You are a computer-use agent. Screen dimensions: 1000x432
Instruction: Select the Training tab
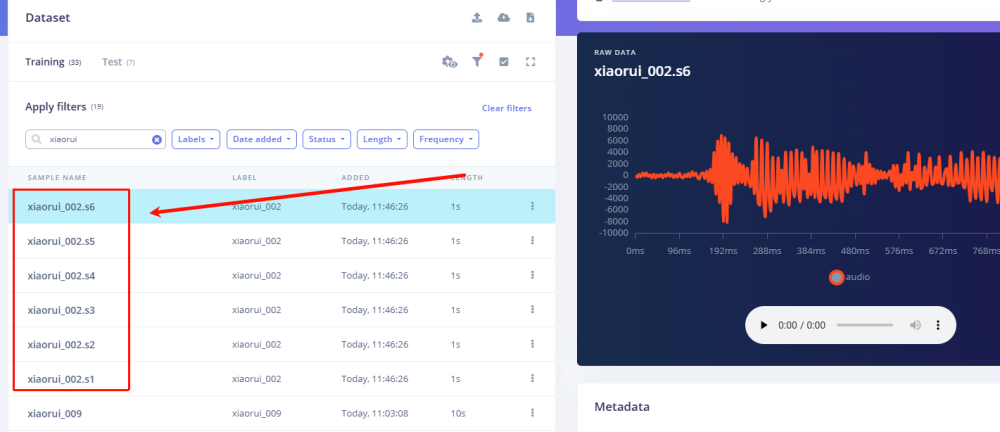45,62
